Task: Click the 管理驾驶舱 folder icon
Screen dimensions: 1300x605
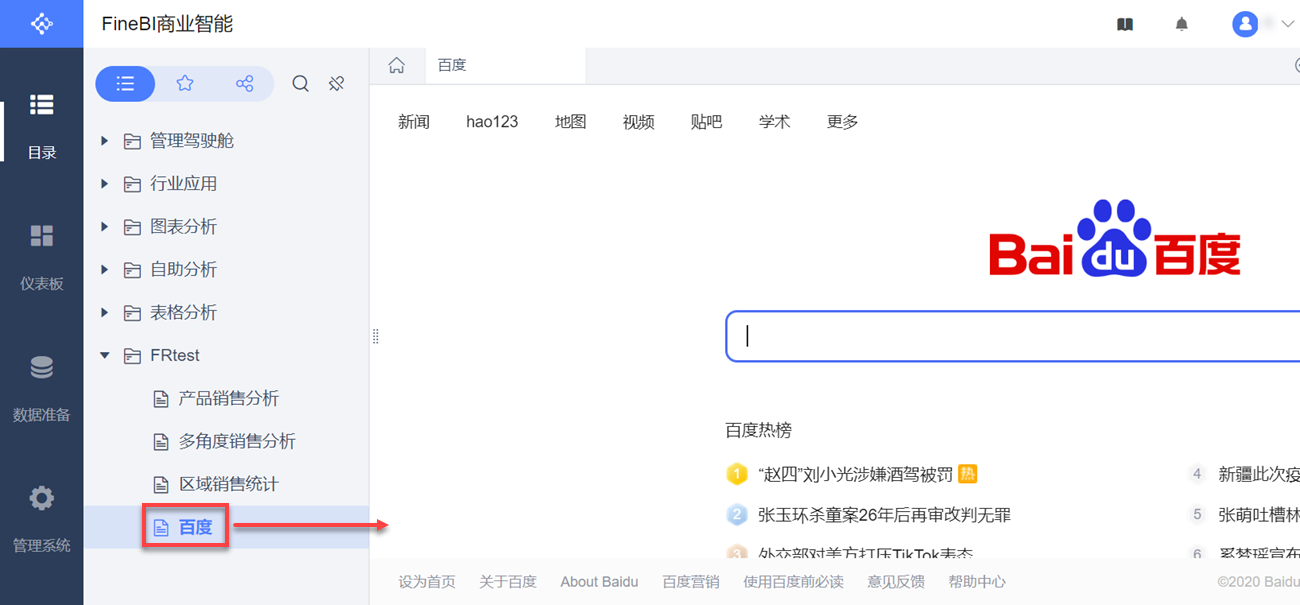Action: (x=132, y=141)
